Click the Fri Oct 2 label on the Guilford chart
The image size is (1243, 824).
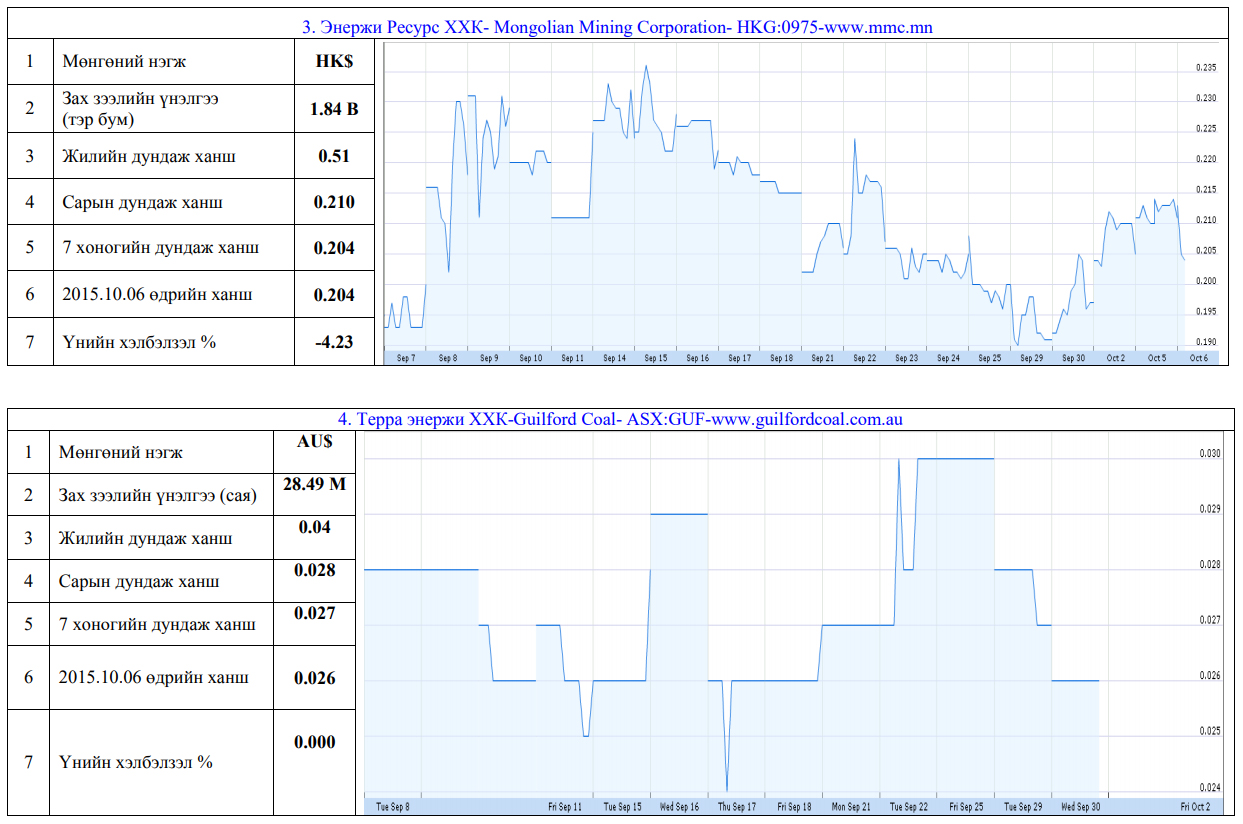(1195, 807)
